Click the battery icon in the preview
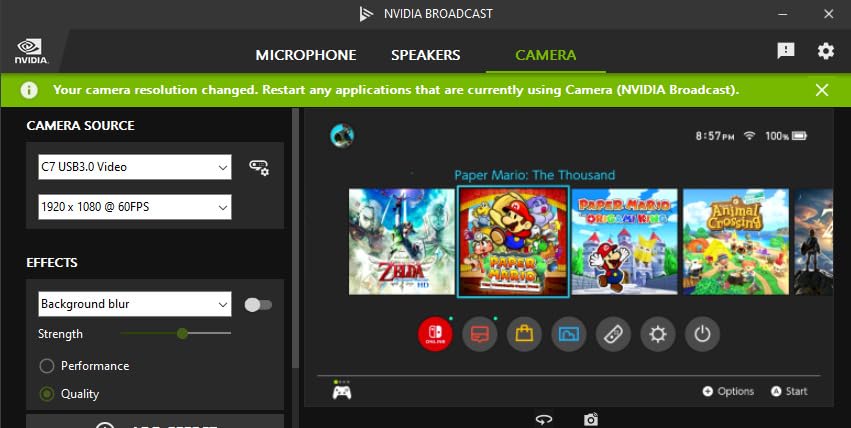Image resolution: width=851 pixels, height=428 pixels. click(x=799, y=136)
